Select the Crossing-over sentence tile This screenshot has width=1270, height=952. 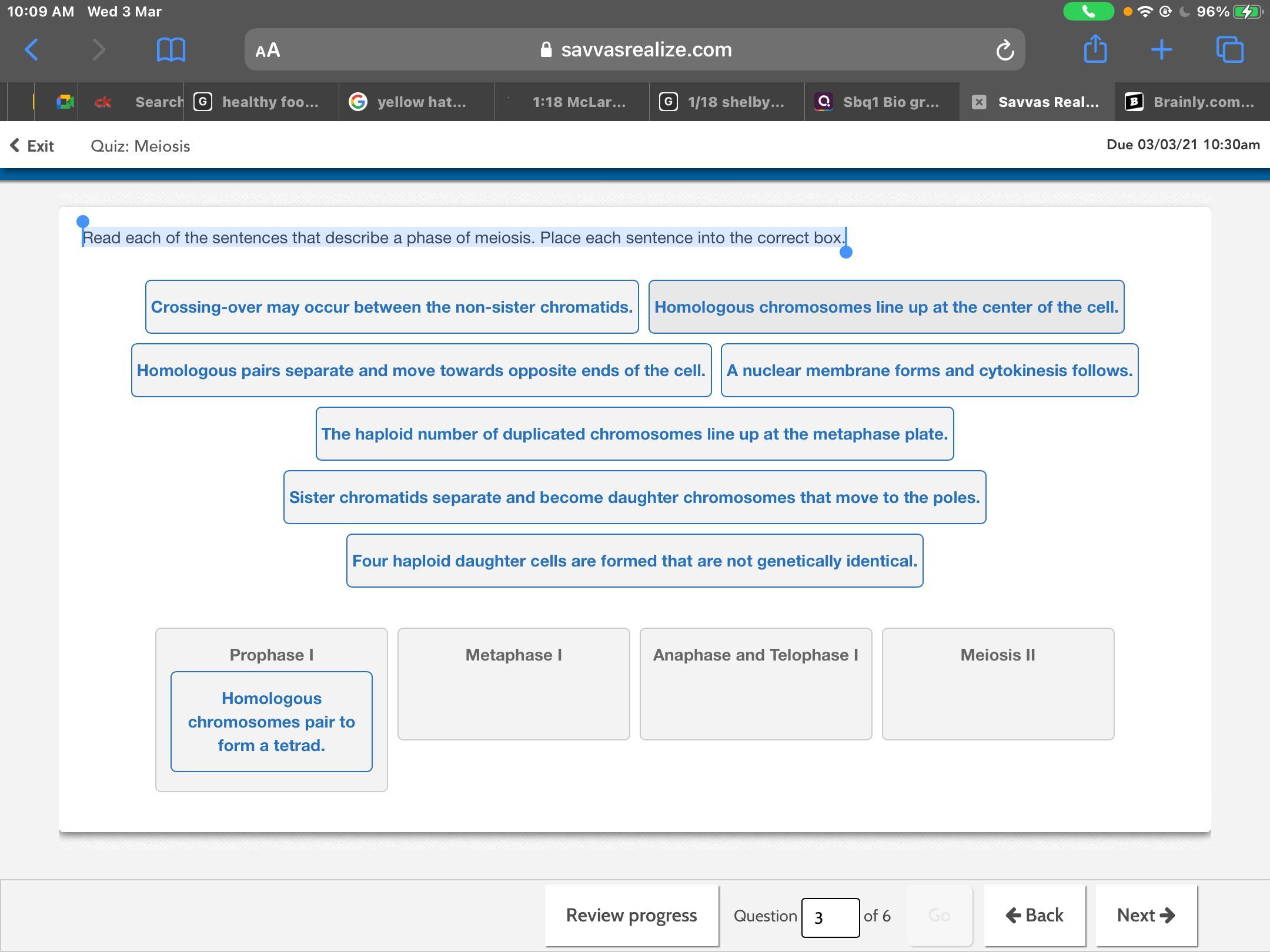[x=392, y=307]
